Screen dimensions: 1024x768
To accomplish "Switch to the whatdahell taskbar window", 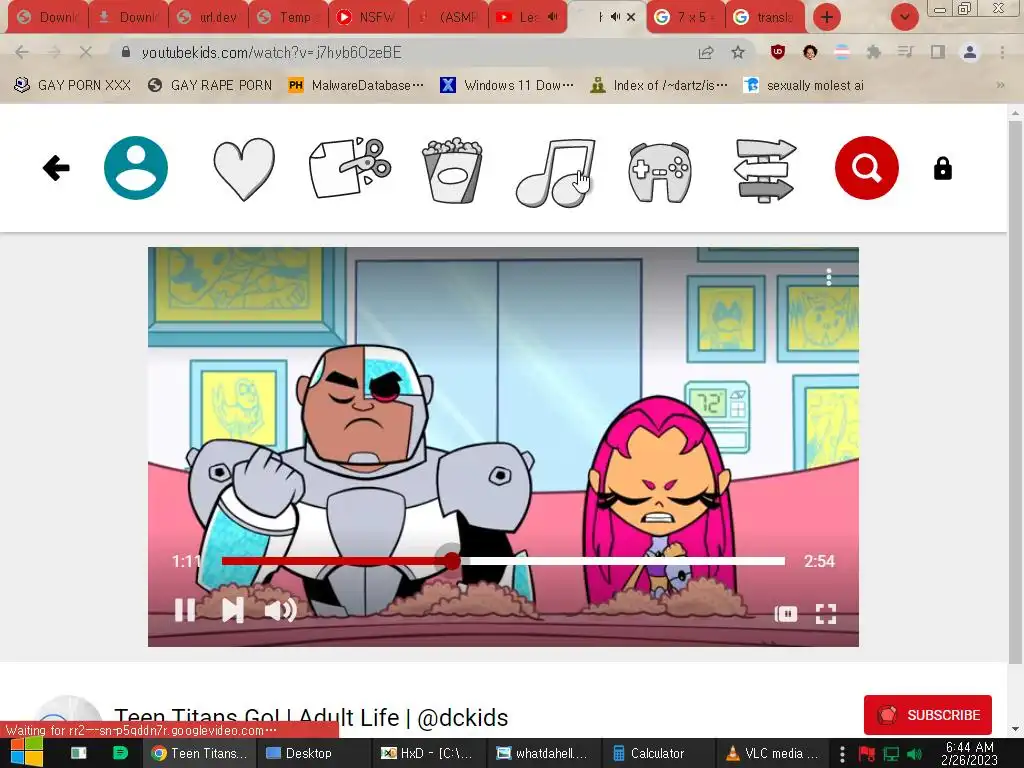I will [x=543, y=753].
